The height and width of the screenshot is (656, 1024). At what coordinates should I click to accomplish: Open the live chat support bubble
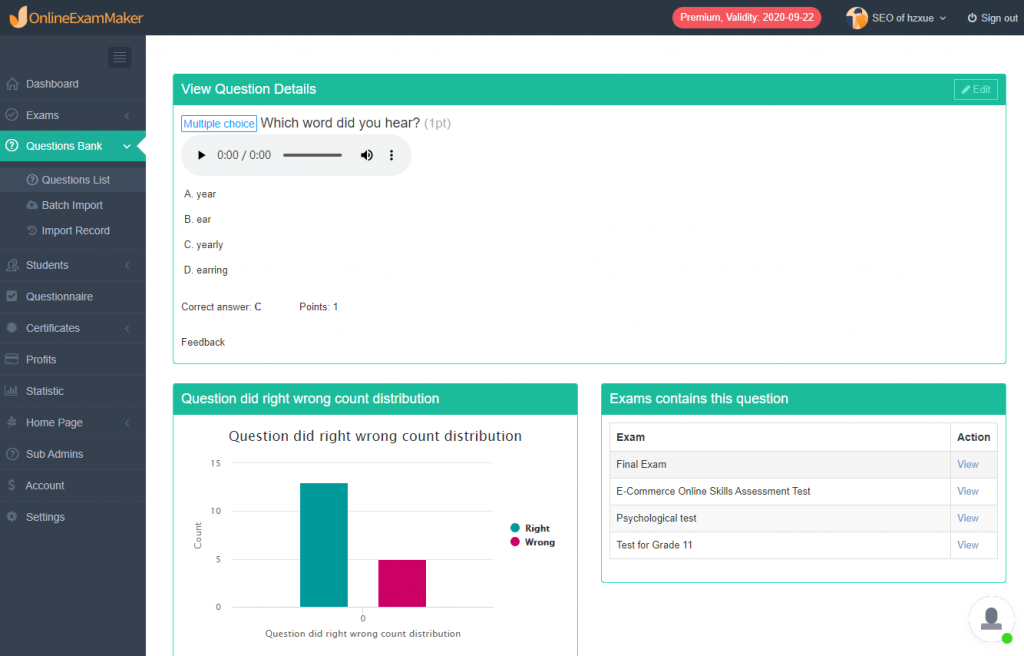tap(991, 620)
